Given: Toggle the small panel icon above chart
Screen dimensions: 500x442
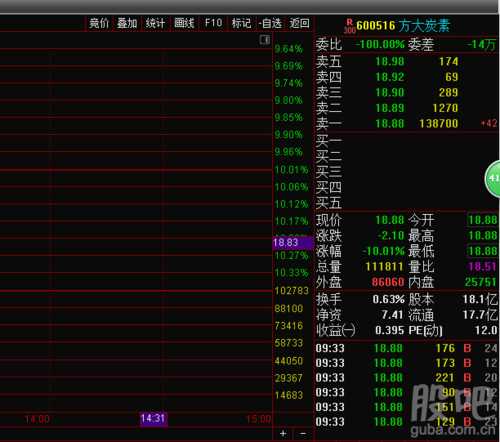Looking at the screenshot, I should [x=265, y=40].
